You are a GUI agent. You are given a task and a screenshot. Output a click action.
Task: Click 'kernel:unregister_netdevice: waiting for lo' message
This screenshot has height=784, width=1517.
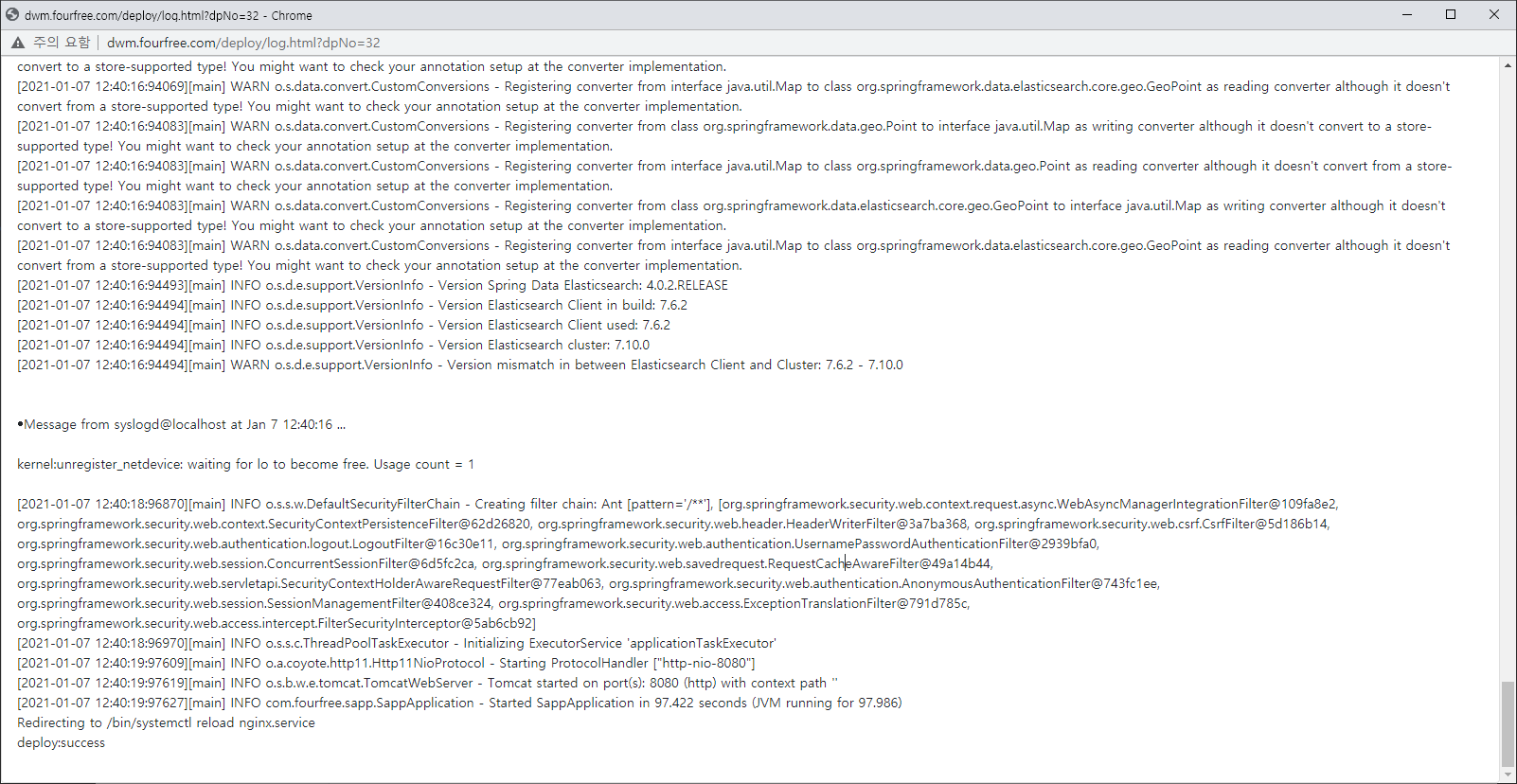click(x=246, y=465)
